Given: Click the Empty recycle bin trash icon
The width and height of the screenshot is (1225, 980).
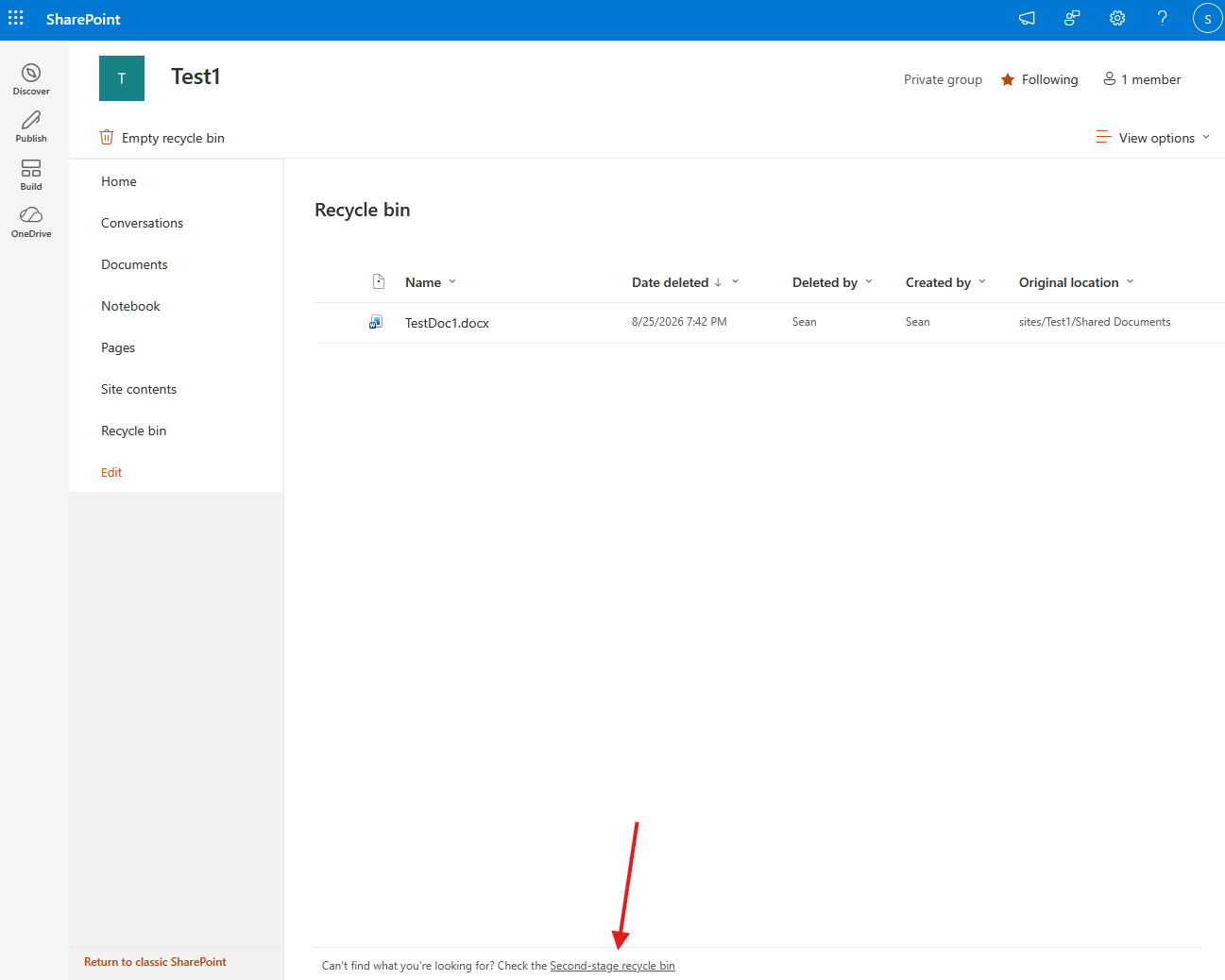Looking at the screenshot, I should [x=107, y=138].
